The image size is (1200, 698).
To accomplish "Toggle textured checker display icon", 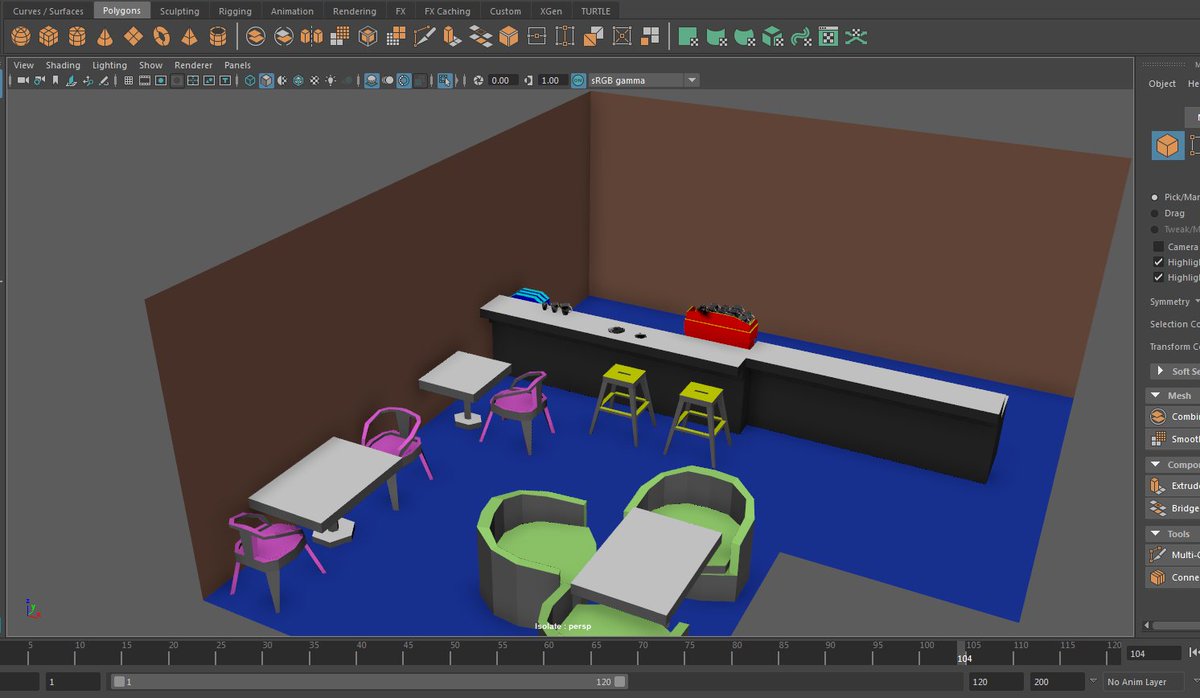I will tap(314, 80).
